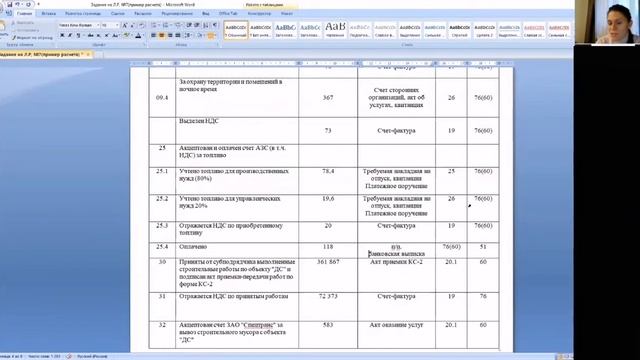This screenshot has height=360, width=640.
Task: Click the Paste clipboard icon
Action: tap(3, 26)
